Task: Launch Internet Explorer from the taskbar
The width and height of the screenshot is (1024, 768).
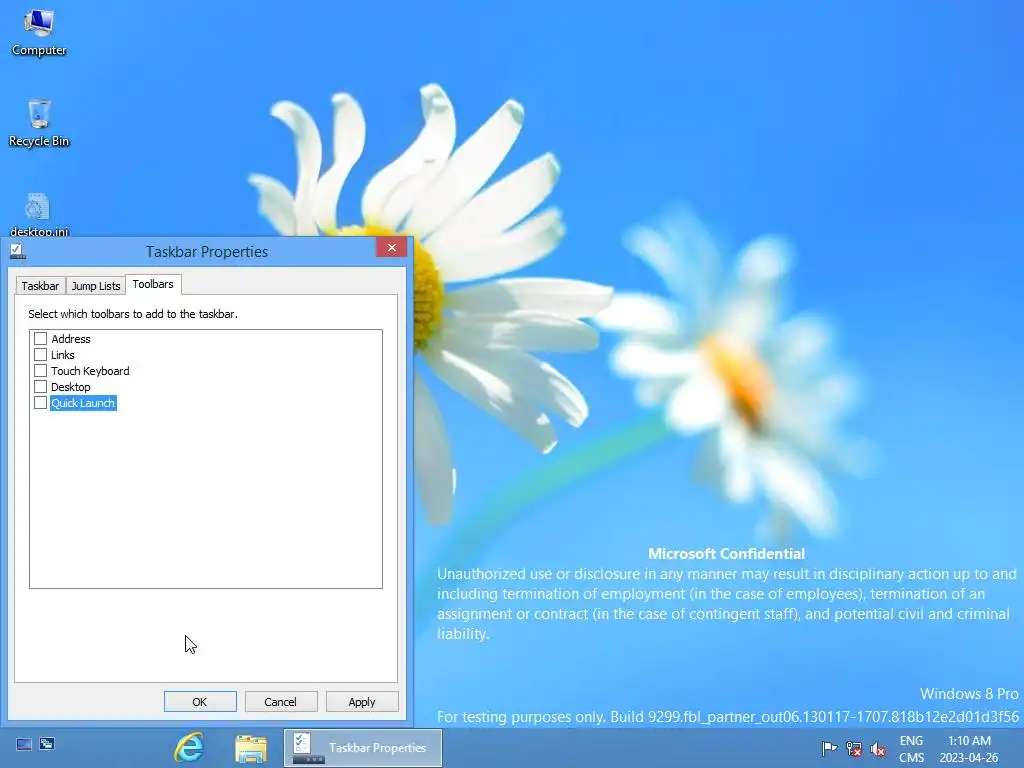Action: 189,748
